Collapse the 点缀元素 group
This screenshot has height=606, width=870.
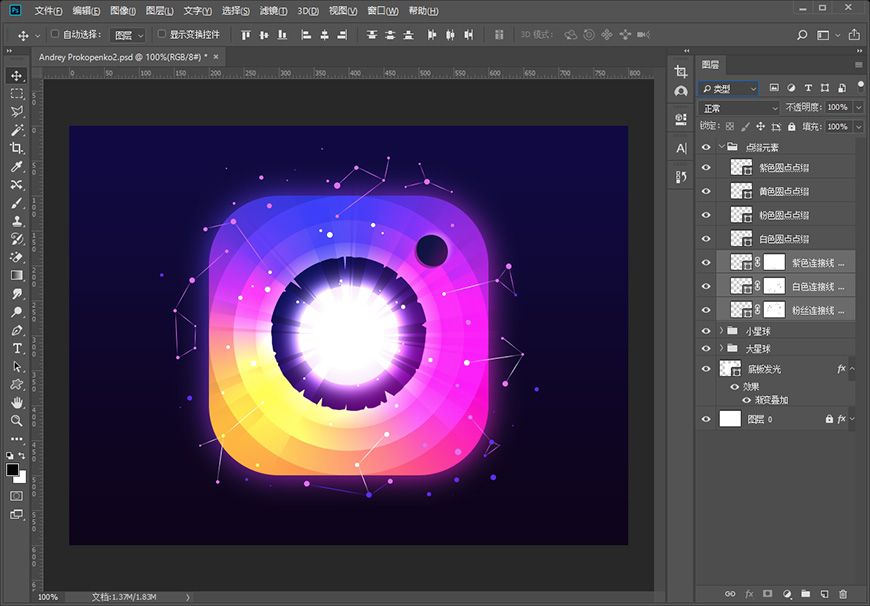[x=721, y=147]
